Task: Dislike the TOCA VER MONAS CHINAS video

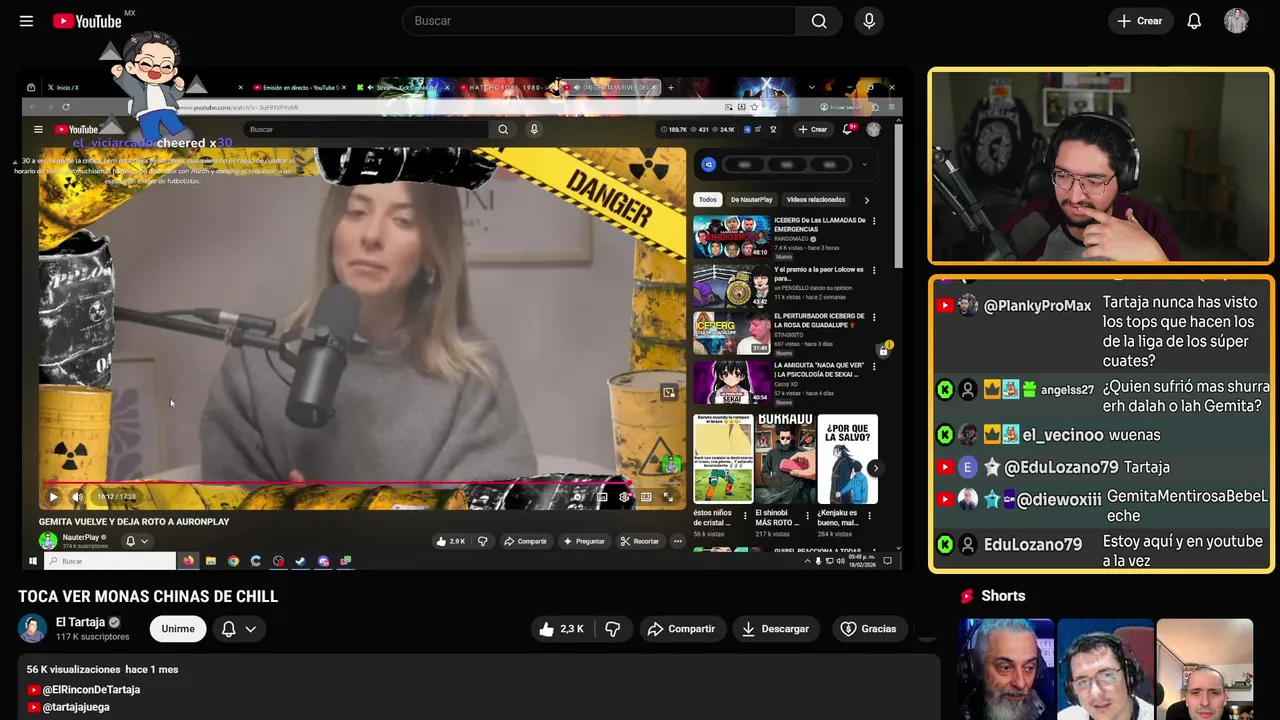Action: coord(613,629)
